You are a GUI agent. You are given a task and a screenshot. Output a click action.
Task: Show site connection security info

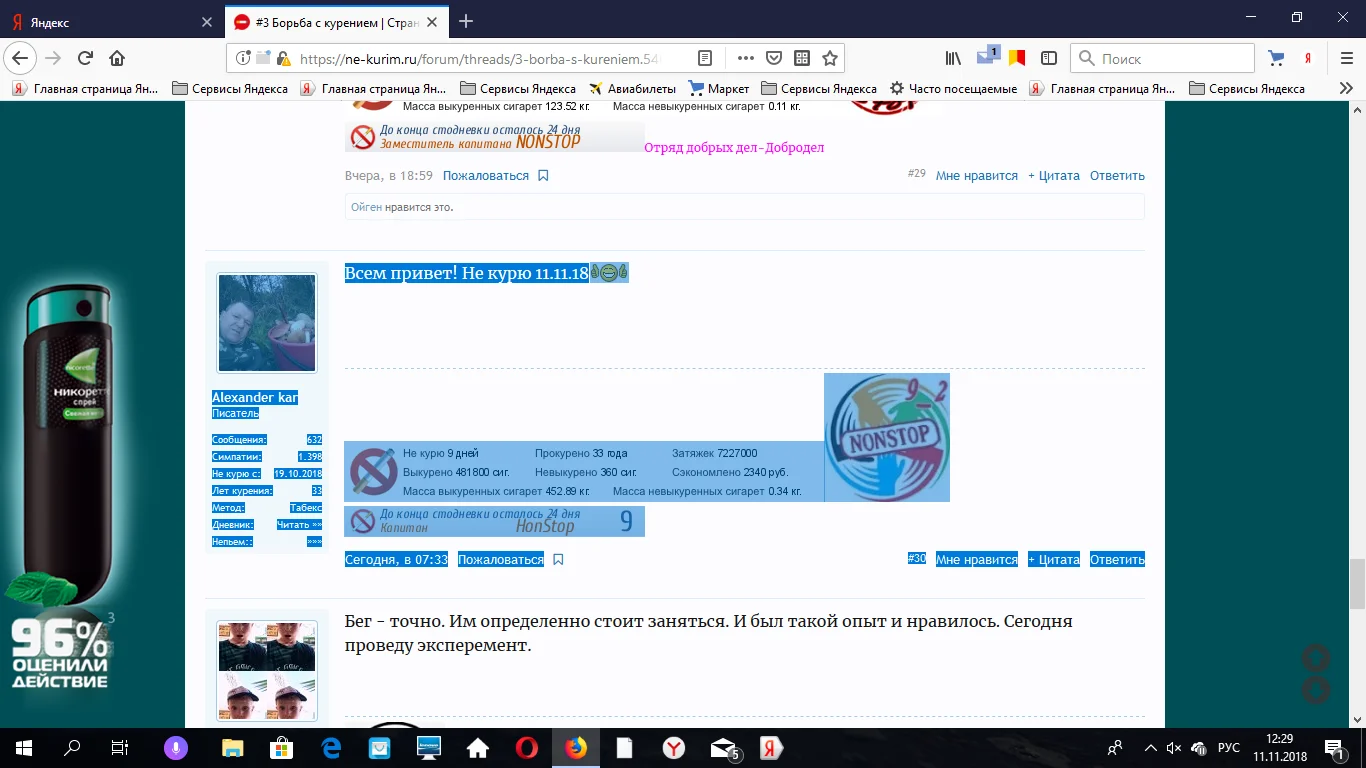pyautogui.click(x=242, y=58)
